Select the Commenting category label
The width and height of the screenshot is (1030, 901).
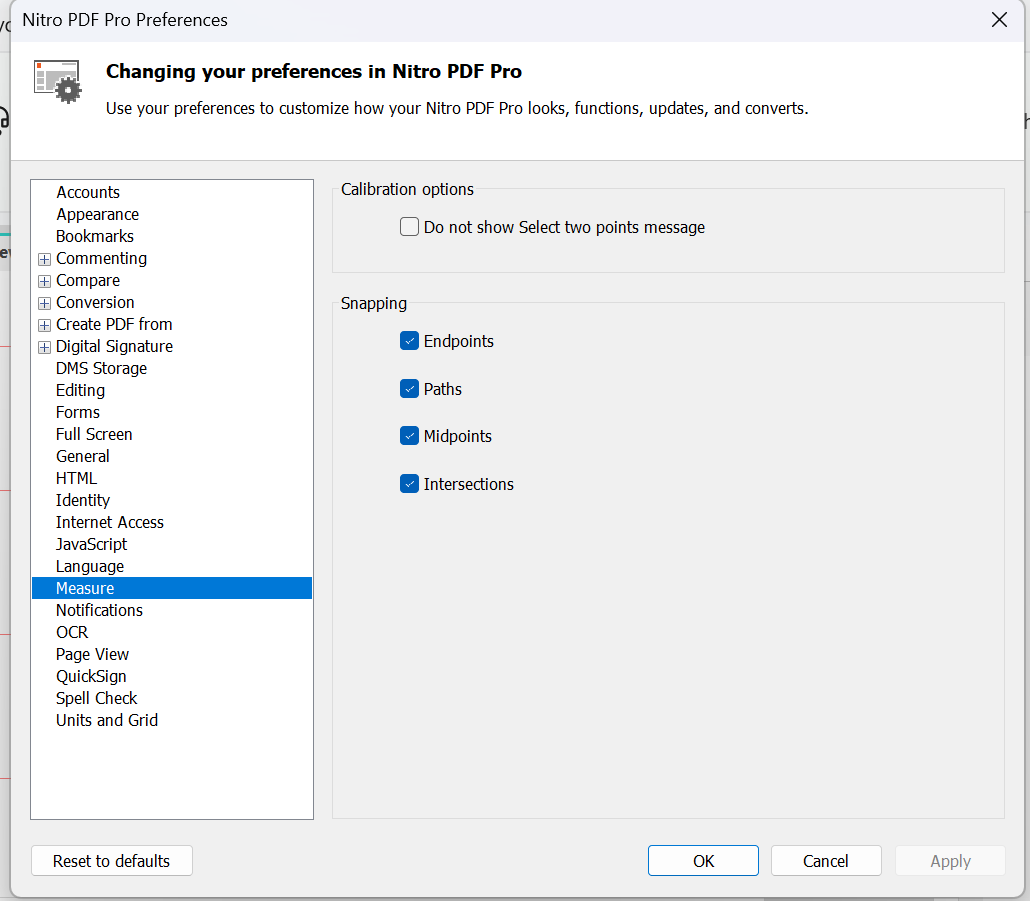(x=101, y=259)
